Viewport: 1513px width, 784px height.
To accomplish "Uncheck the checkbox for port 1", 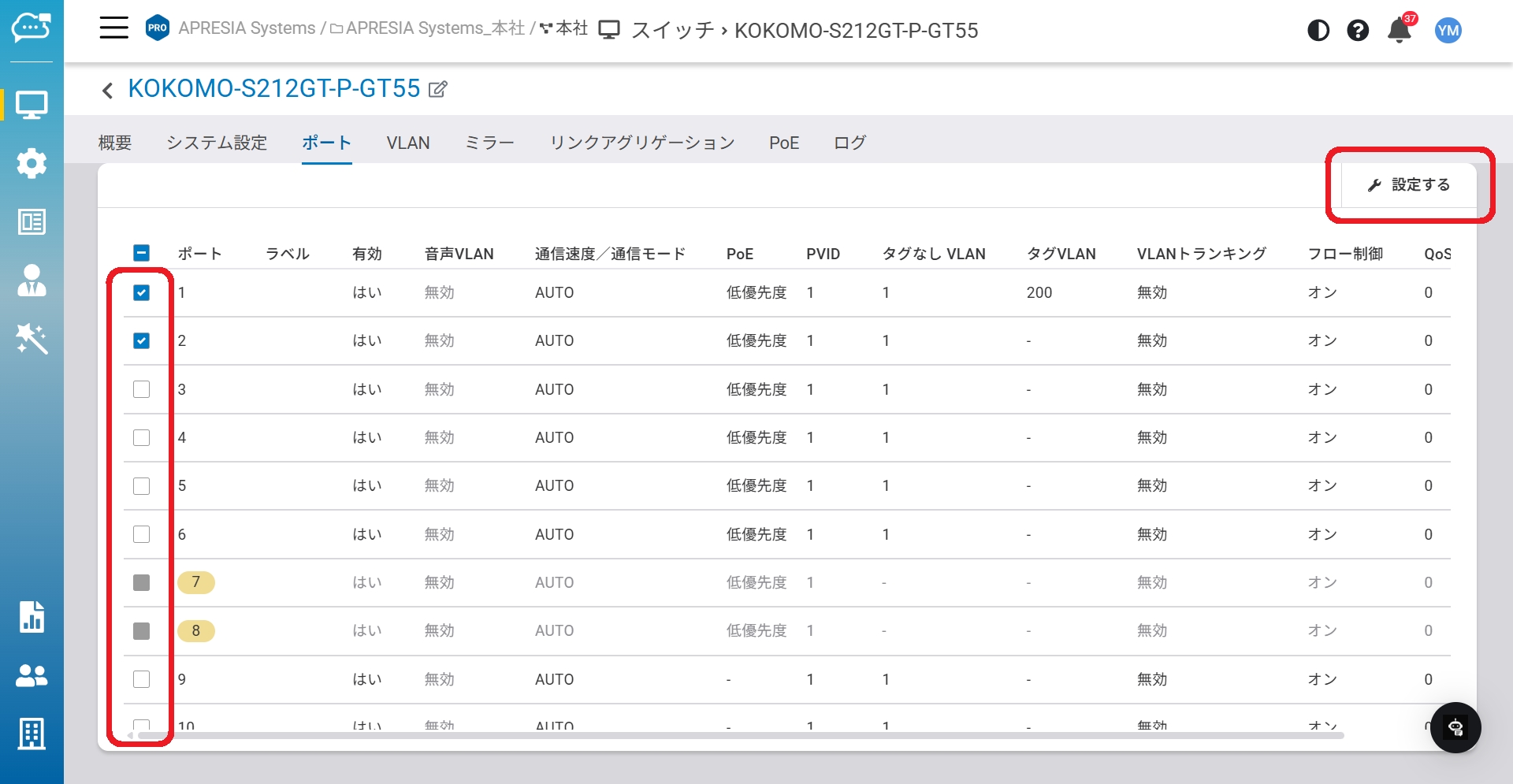I will pyautogui.click(x=141, y=293).
